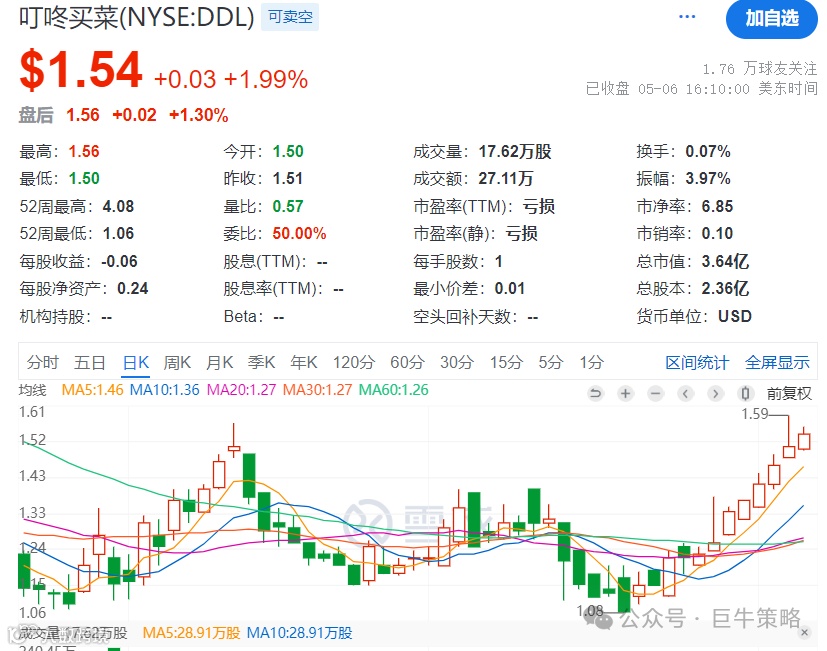
Task: Click the current price $1.54
Action: [x=81, y=70]
